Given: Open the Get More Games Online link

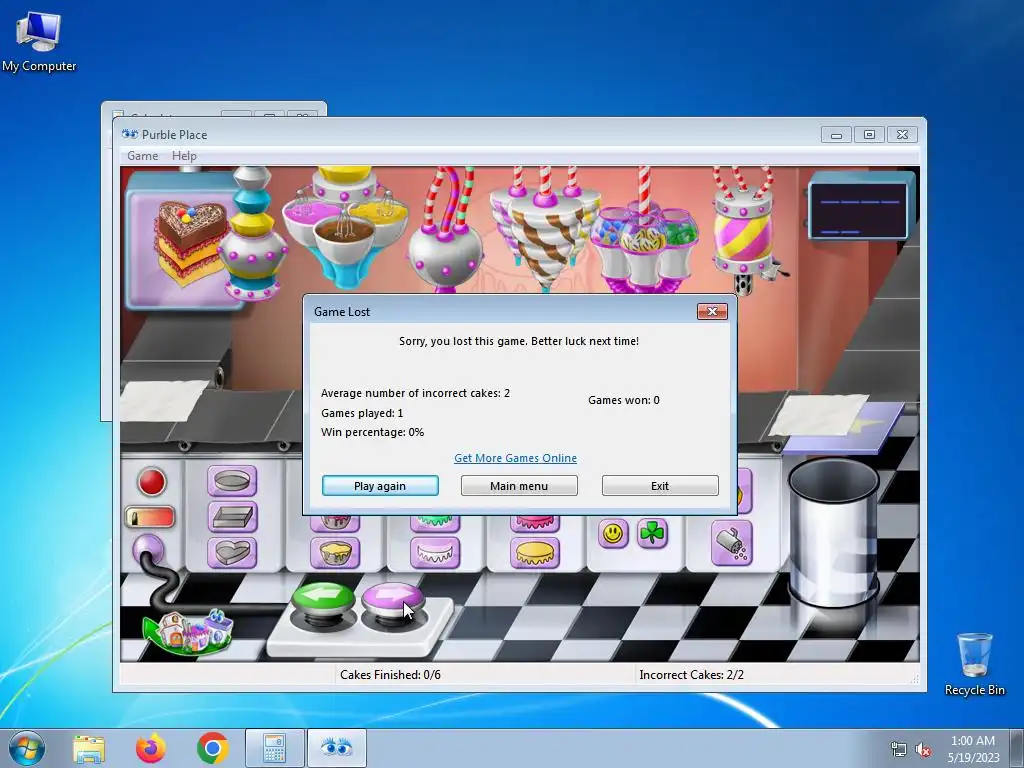Looking at the screenshot, I should (515, 458).
